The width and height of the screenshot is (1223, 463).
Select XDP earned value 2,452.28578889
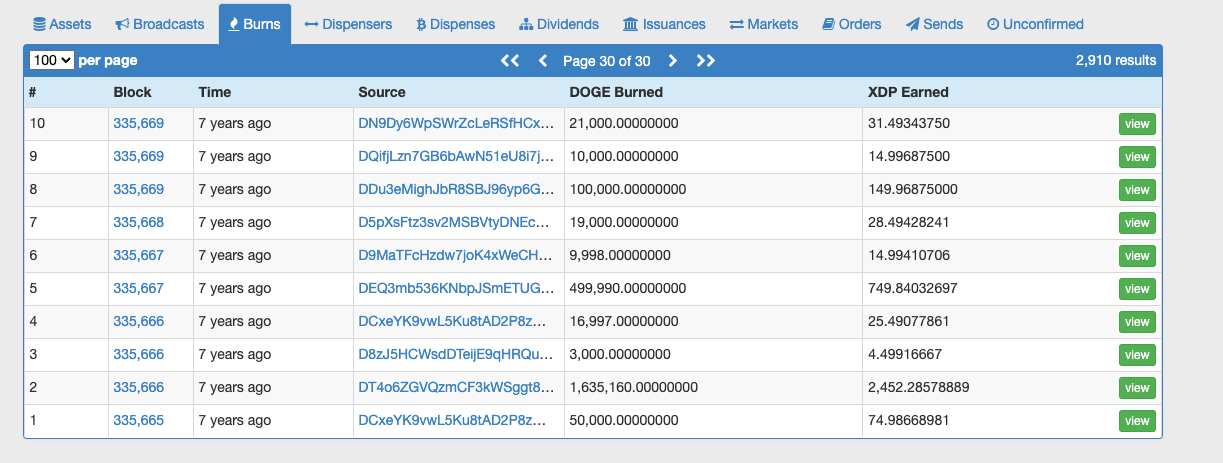919,388
